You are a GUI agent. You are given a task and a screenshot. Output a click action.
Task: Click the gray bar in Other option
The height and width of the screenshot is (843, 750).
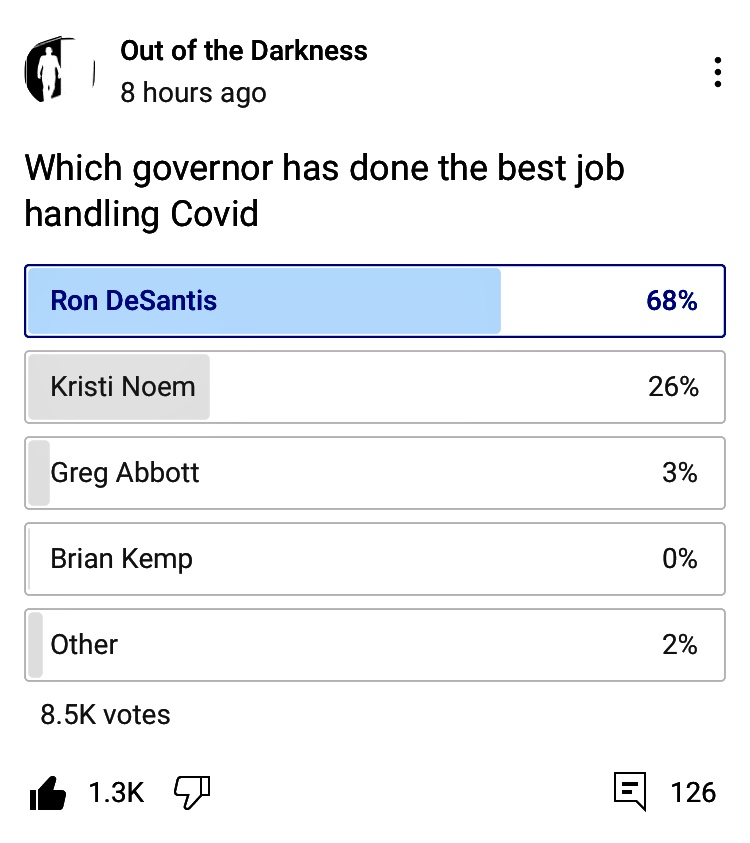click(x=36, y=645)
